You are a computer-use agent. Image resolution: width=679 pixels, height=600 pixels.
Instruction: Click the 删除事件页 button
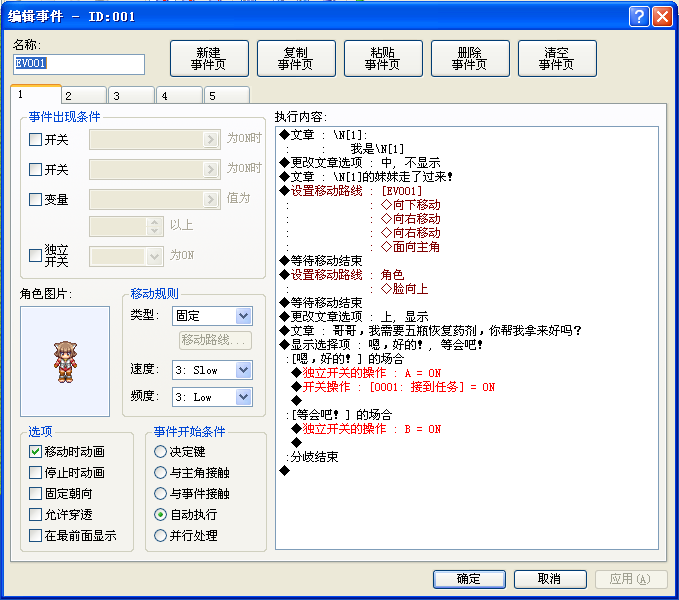470,58
